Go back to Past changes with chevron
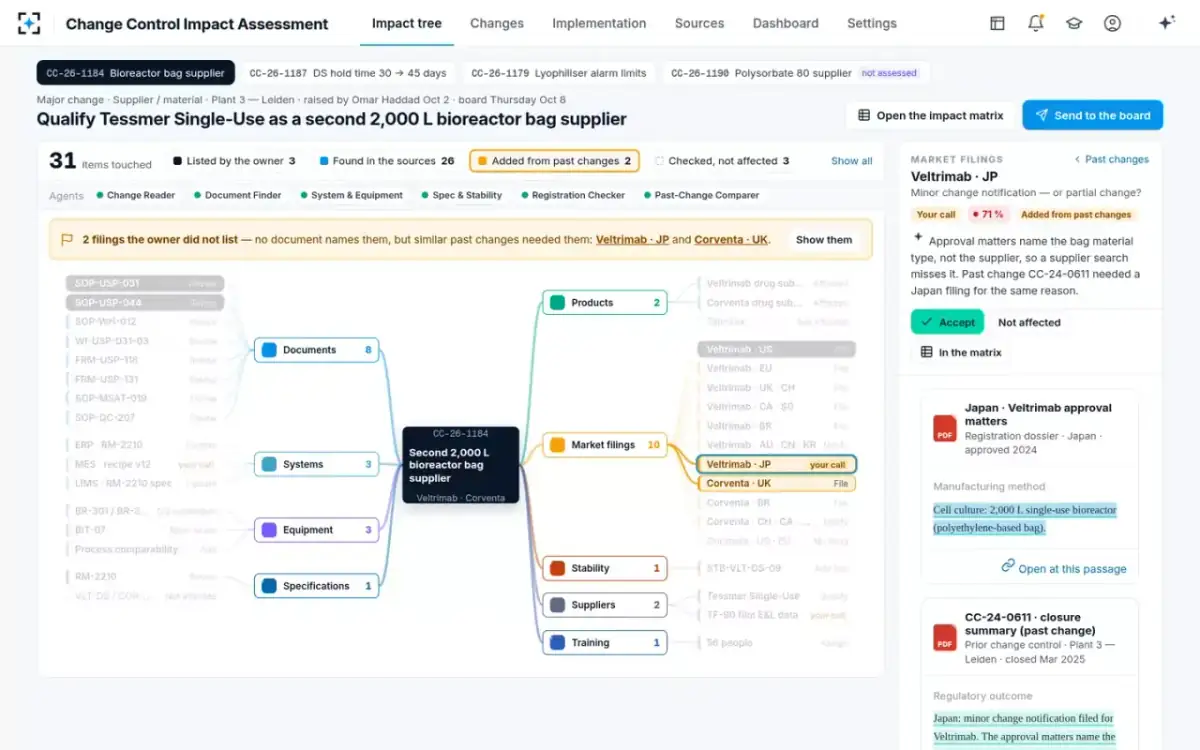 click(x=1112, y=159)
